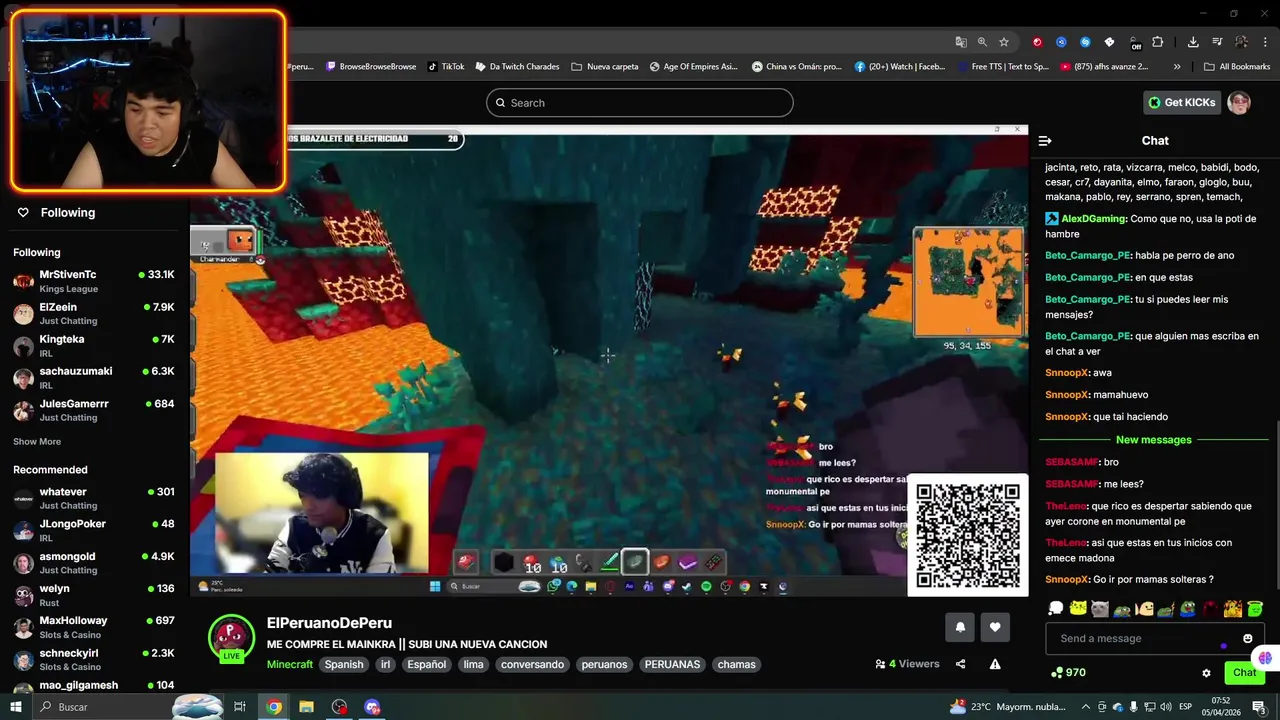The width and height of the screenshot is (1280, 720).
Task: Select the conversando tag
Action: coord(532,664)
